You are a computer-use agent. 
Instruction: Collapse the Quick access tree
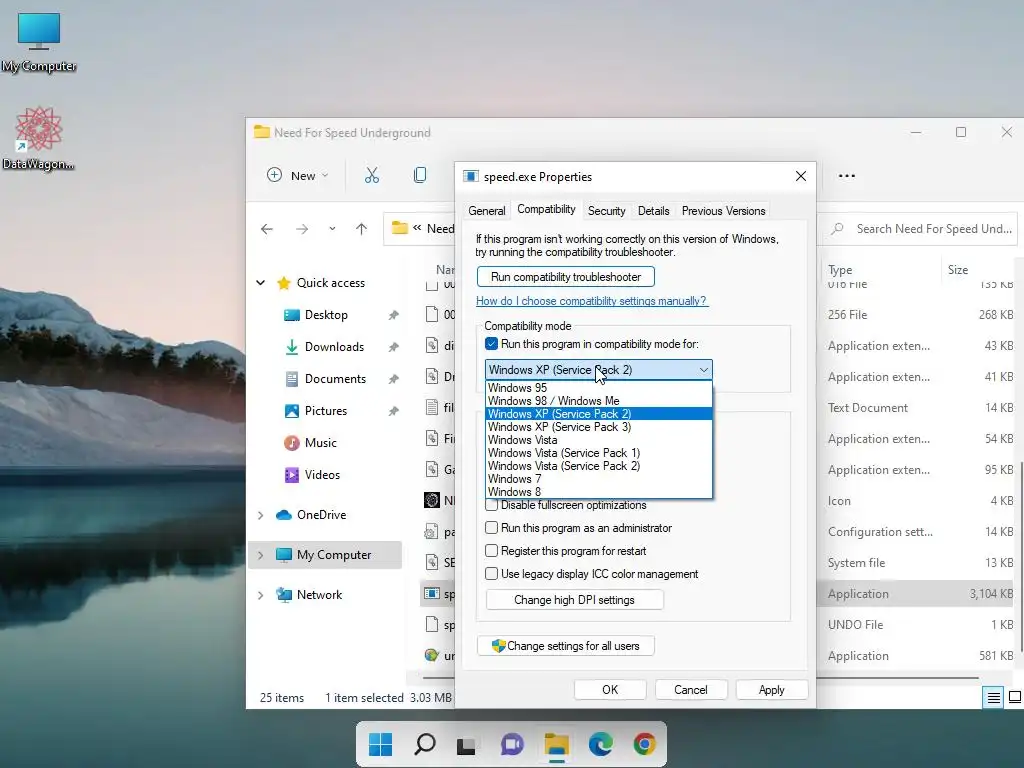(261, 283)
